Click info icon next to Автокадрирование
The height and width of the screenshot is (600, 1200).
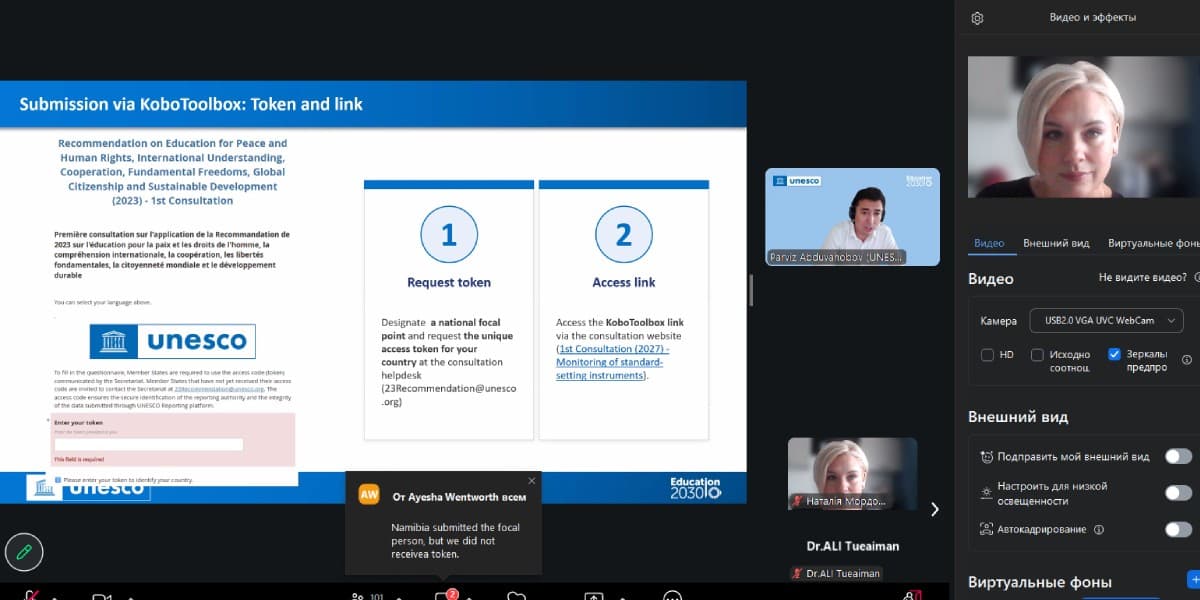[1099, 530]
